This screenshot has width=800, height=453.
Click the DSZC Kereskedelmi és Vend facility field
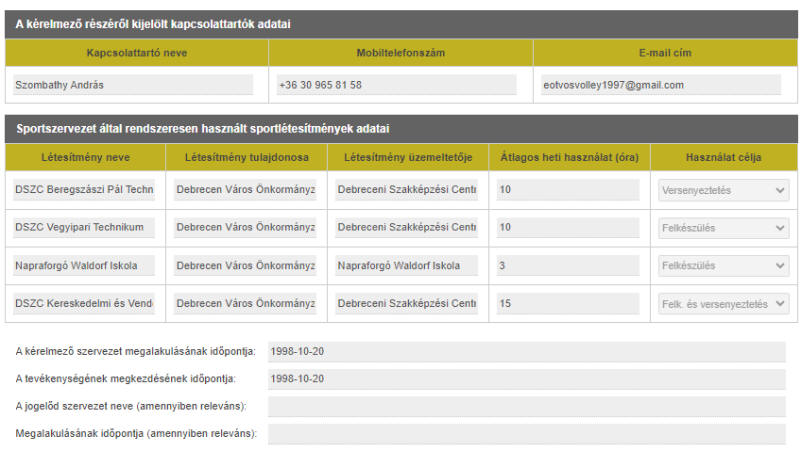(x=84, y=304)
